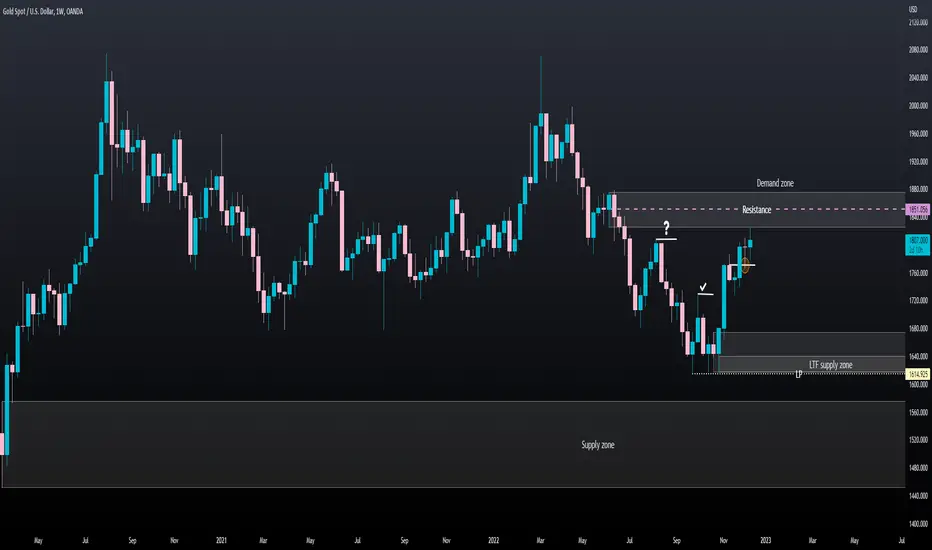Click the 1560.000 price axis label
The image size is (932, 550).
(x=918, y=413)
